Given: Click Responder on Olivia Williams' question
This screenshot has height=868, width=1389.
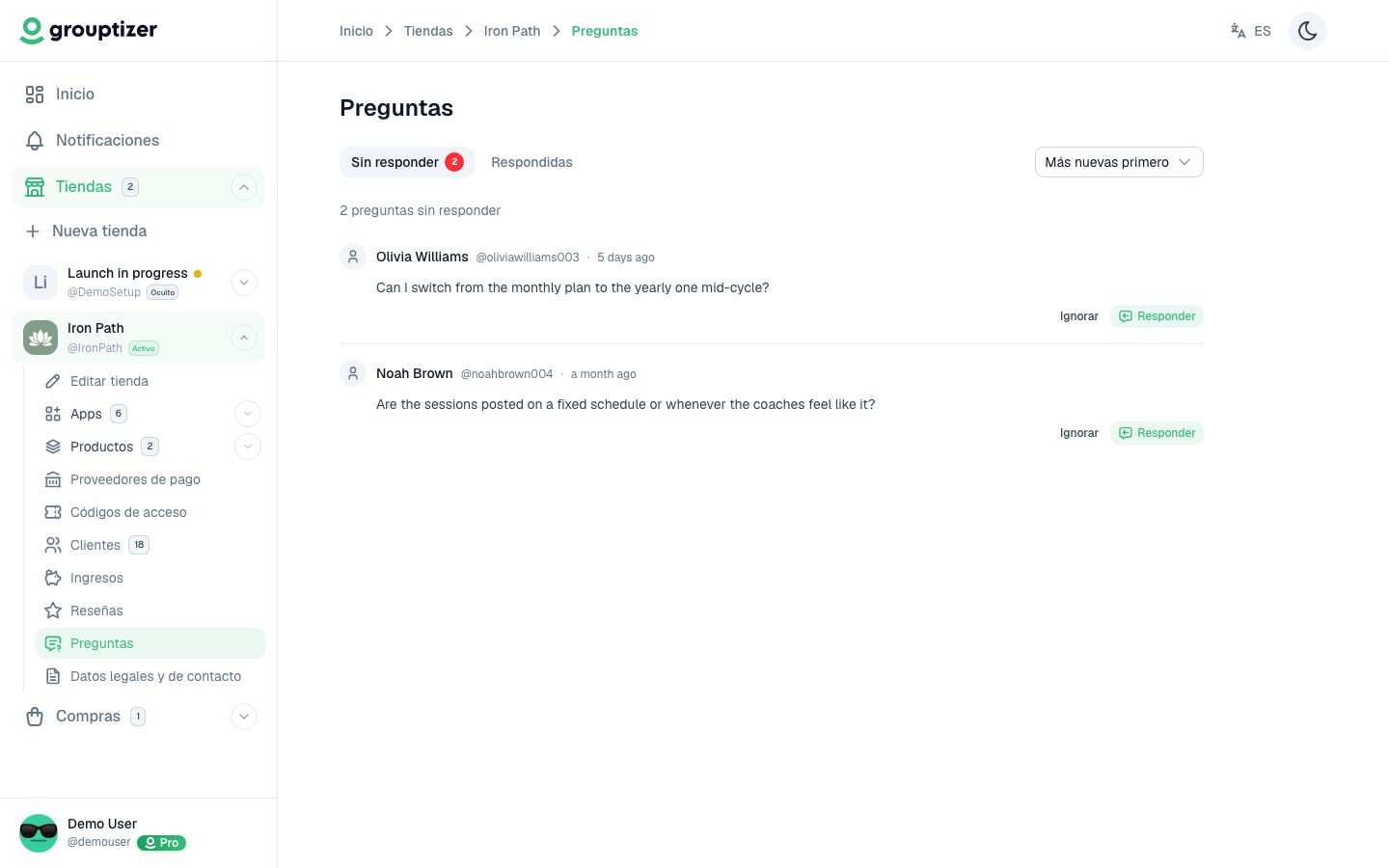Looking at the screenshot, I should pos(1157,316).
